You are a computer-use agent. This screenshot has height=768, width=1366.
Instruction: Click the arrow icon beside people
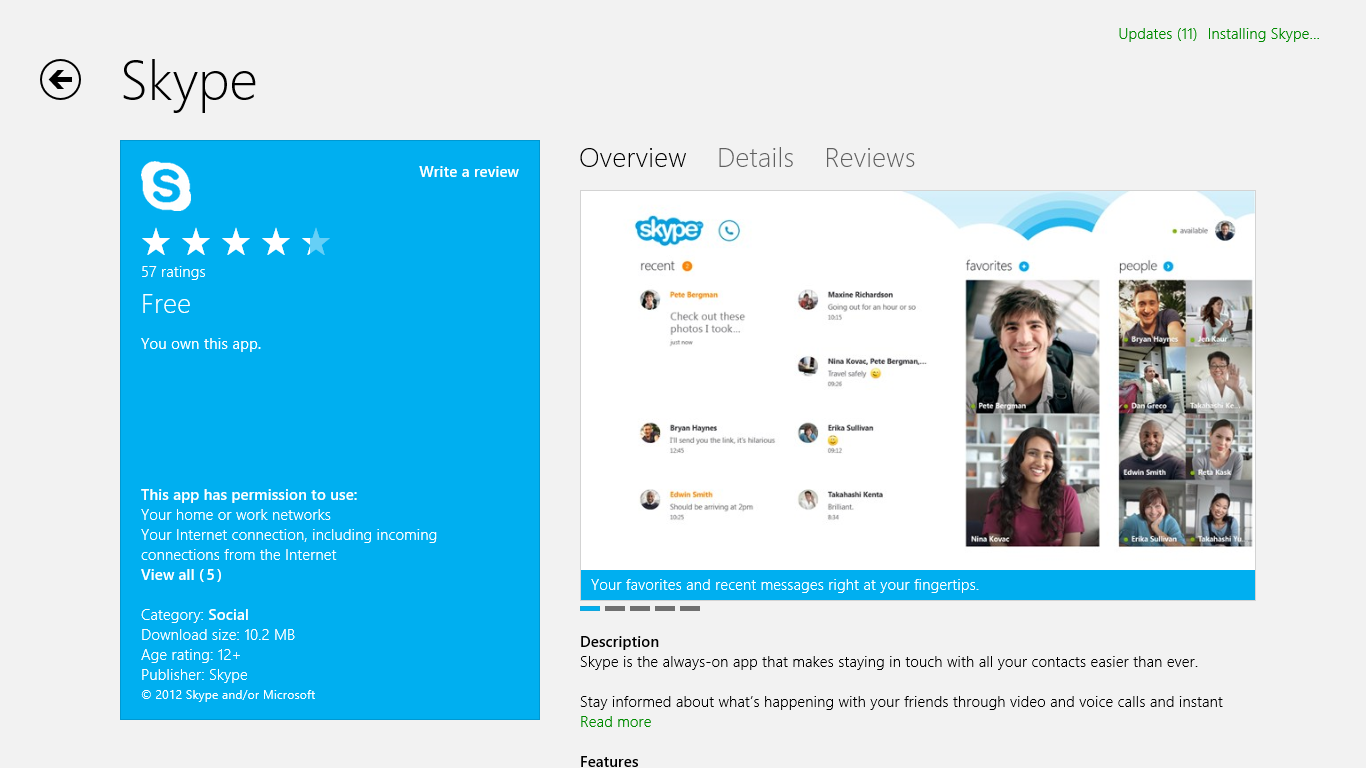(1168, 266)
